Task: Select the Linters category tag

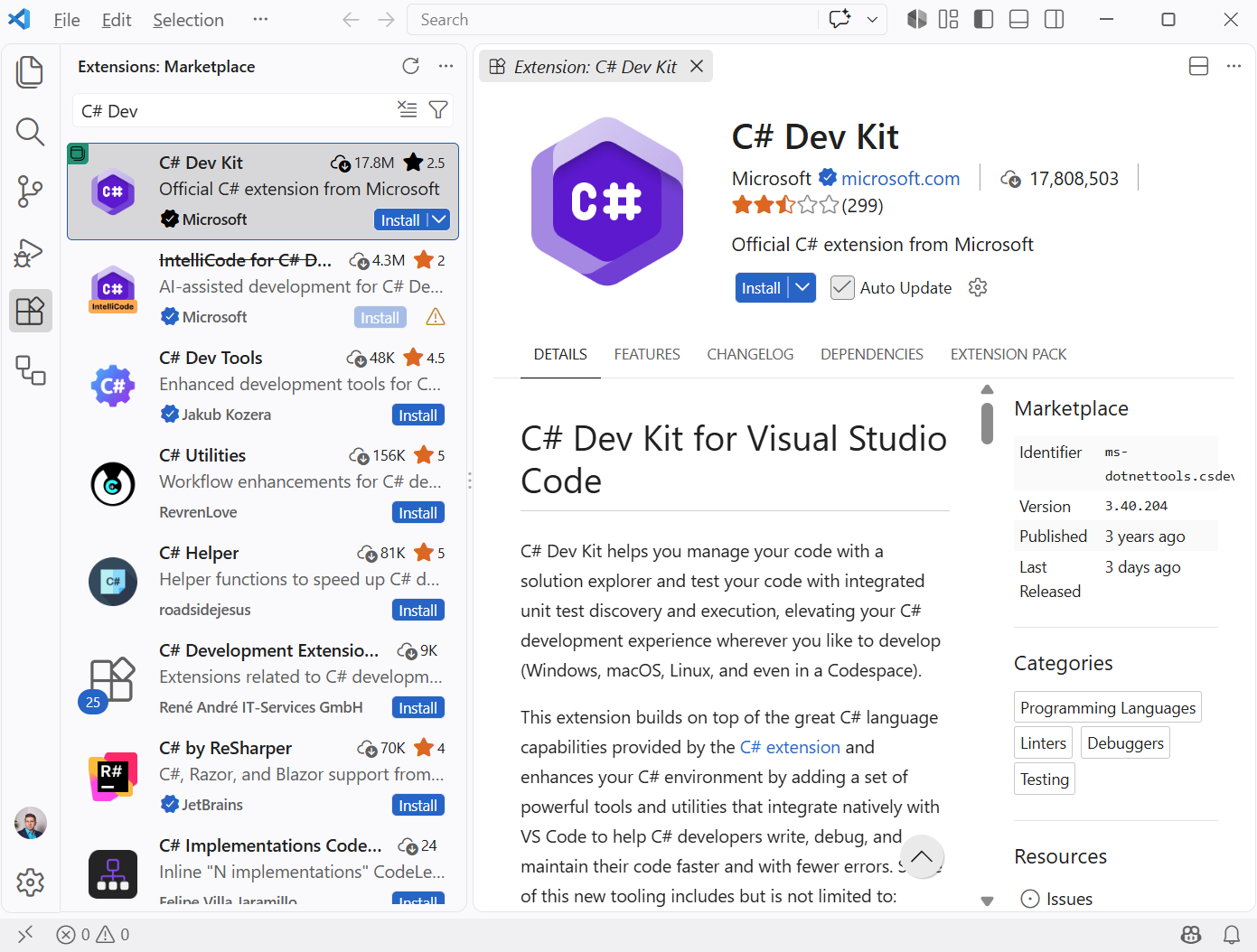Action: coord(1043,742)
